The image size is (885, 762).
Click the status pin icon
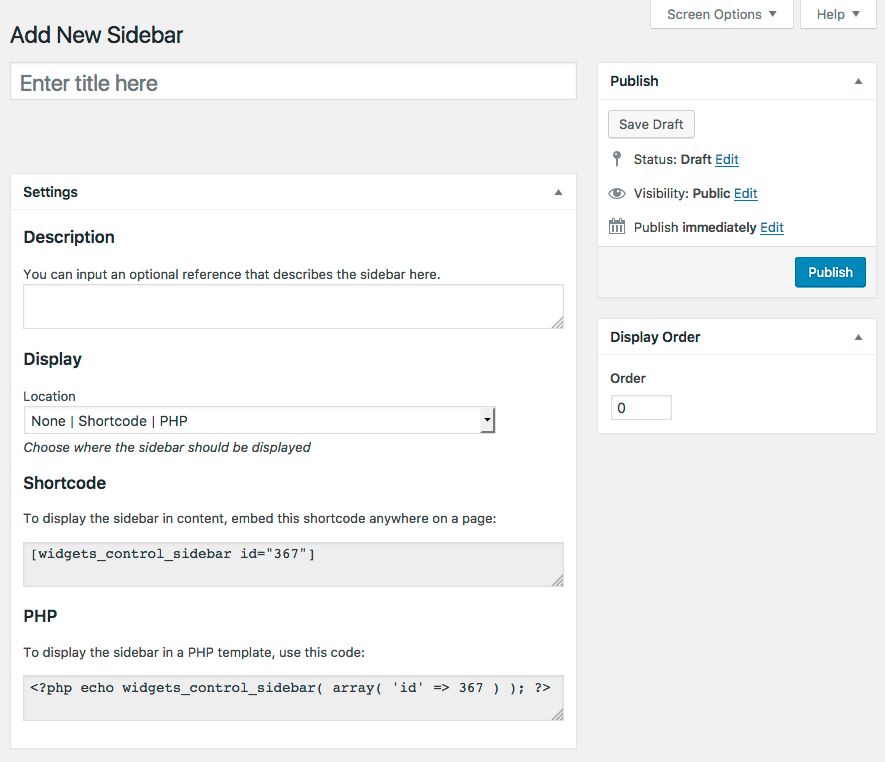point(617,159)
